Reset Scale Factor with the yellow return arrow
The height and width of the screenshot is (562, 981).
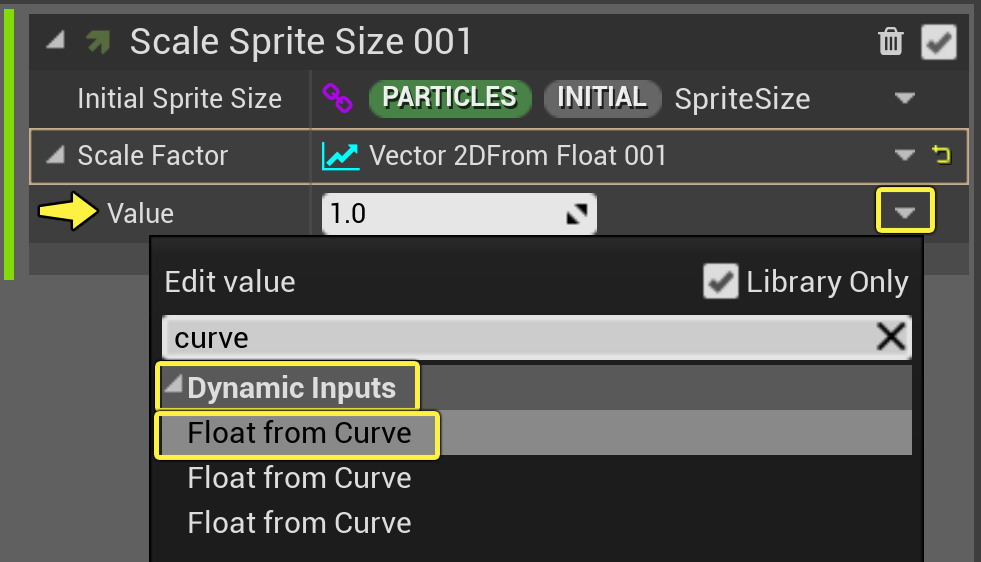pyautogui.click(x=941, y=155)
